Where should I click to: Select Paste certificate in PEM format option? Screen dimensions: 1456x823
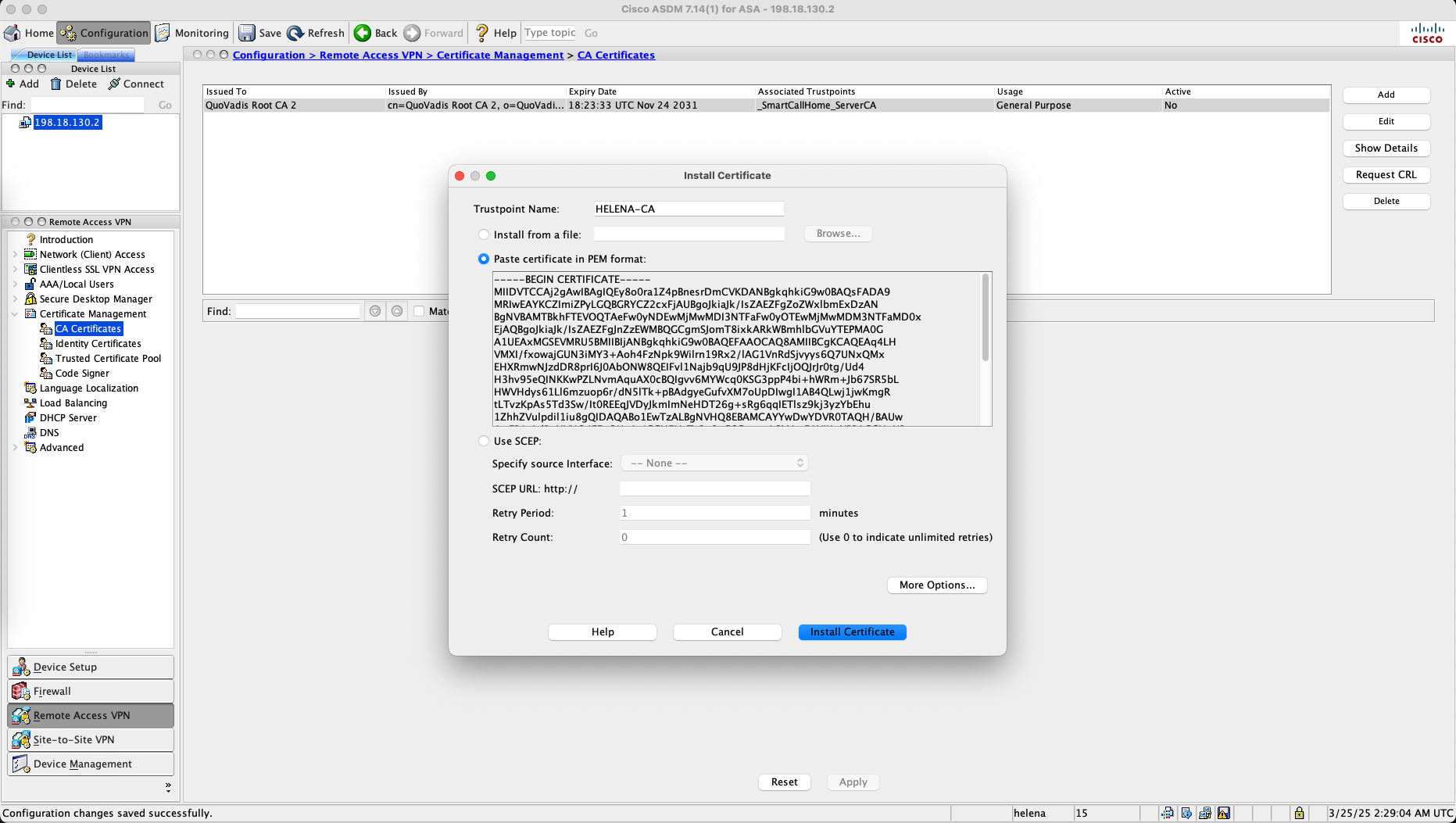pyautogui.click(x=484, y=259)
